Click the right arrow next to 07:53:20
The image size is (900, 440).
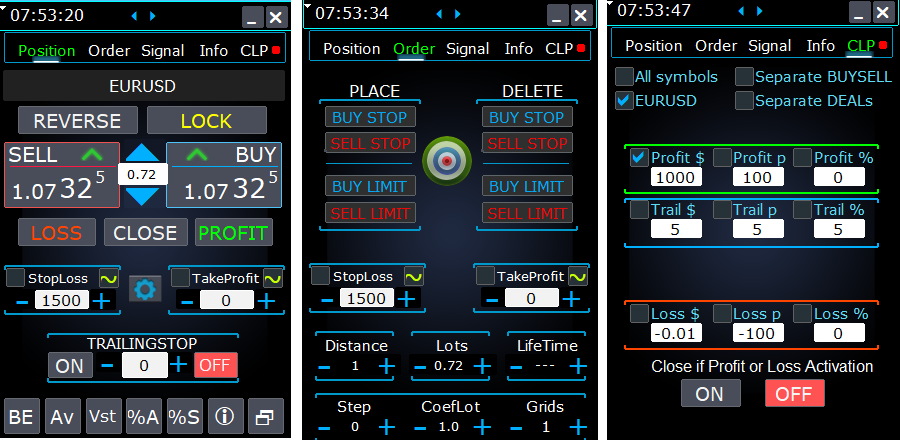[x=153, y=16]
